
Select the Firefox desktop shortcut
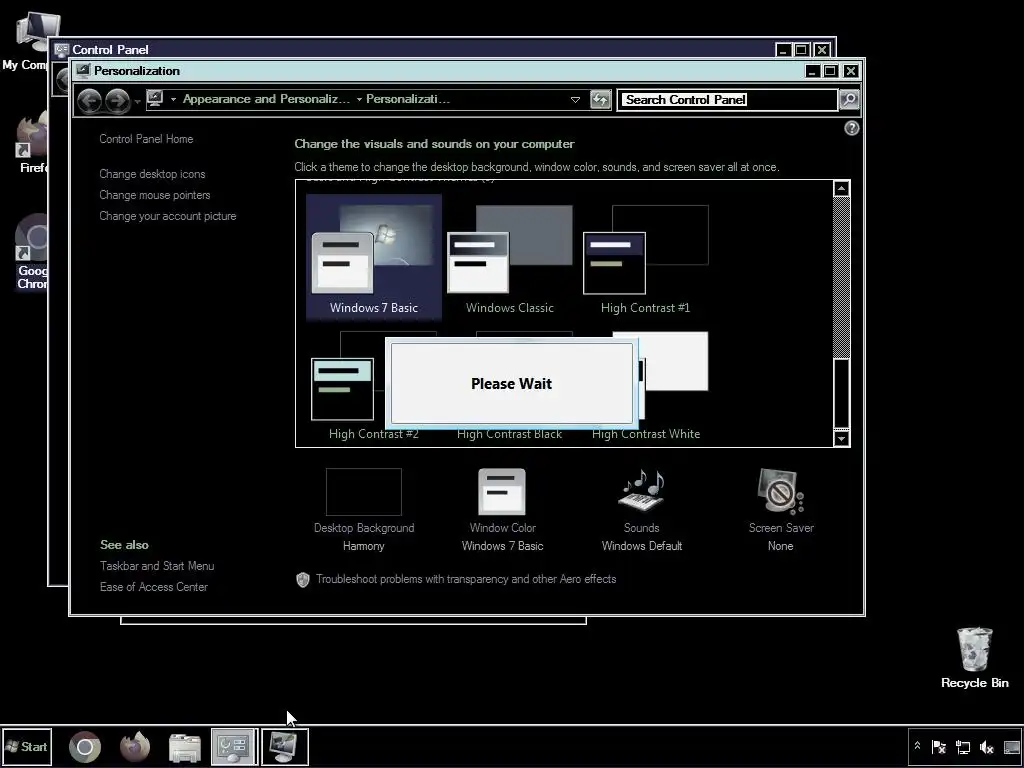coord(33,142)
